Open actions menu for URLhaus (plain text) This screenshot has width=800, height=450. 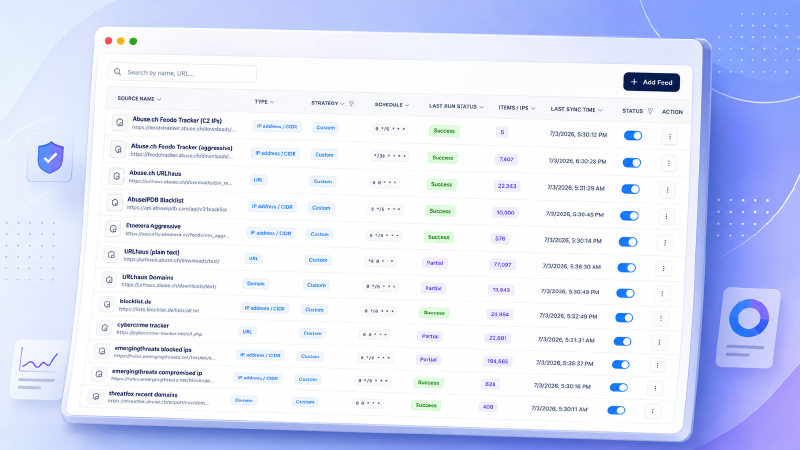point(663,268)
